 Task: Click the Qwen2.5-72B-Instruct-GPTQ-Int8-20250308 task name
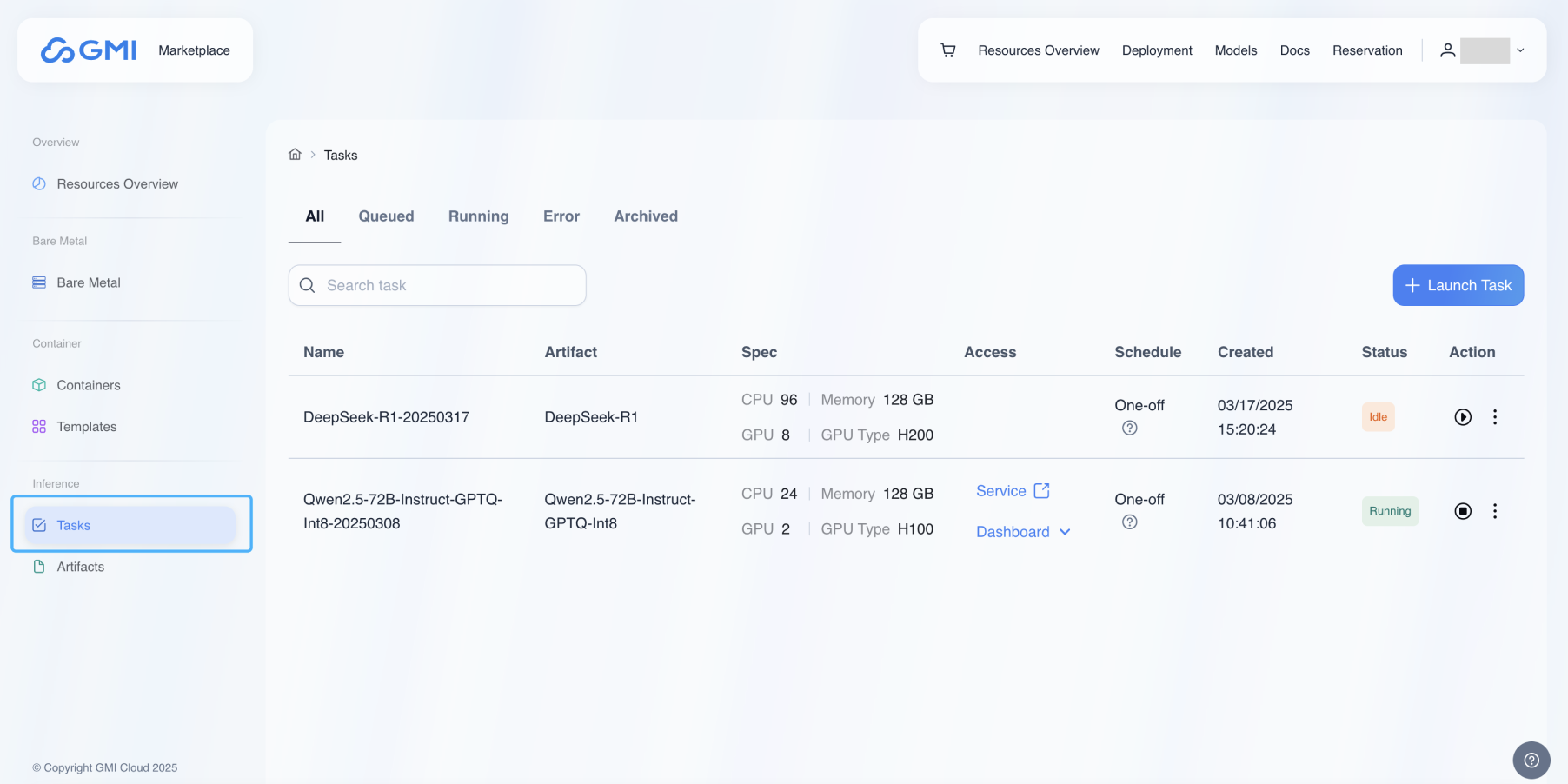402,511
